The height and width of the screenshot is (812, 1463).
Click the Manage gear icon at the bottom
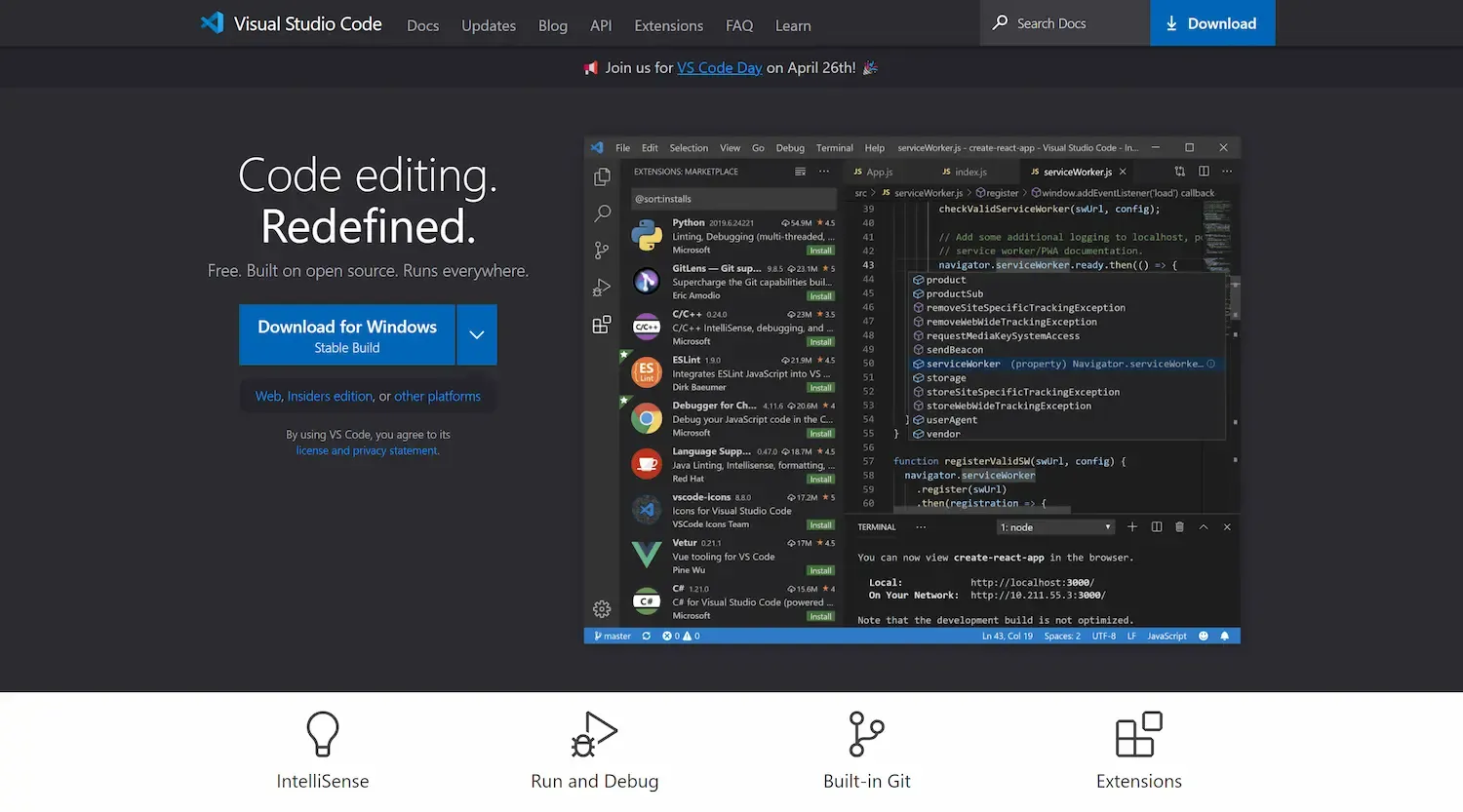[601, 608]
